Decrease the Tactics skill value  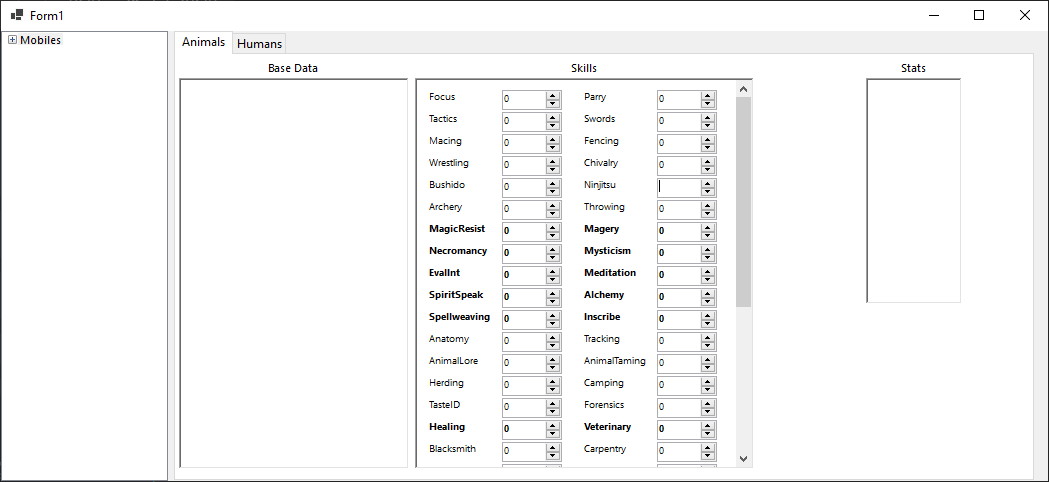pyautogui.click(x=553, y=125)
